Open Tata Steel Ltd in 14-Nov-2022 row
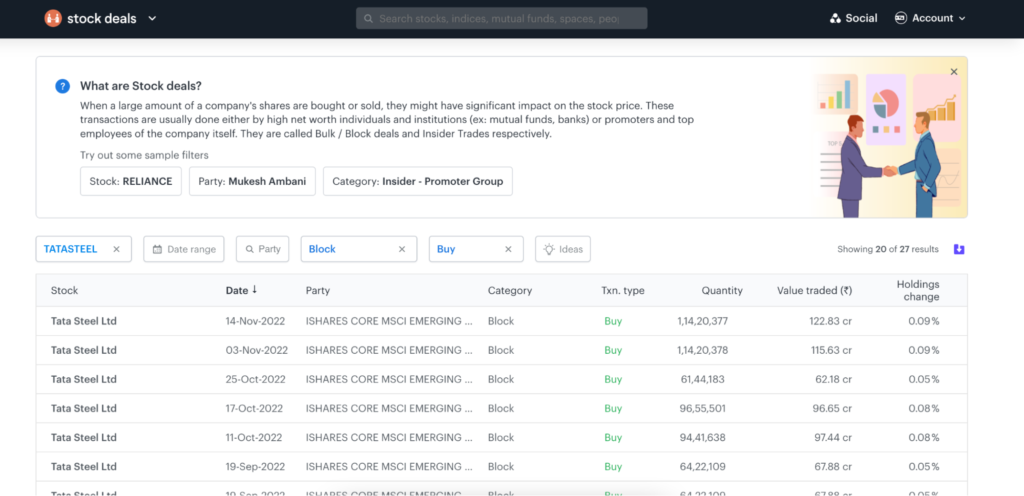This screenshot has width=1024, height=496. coord(84,321)
